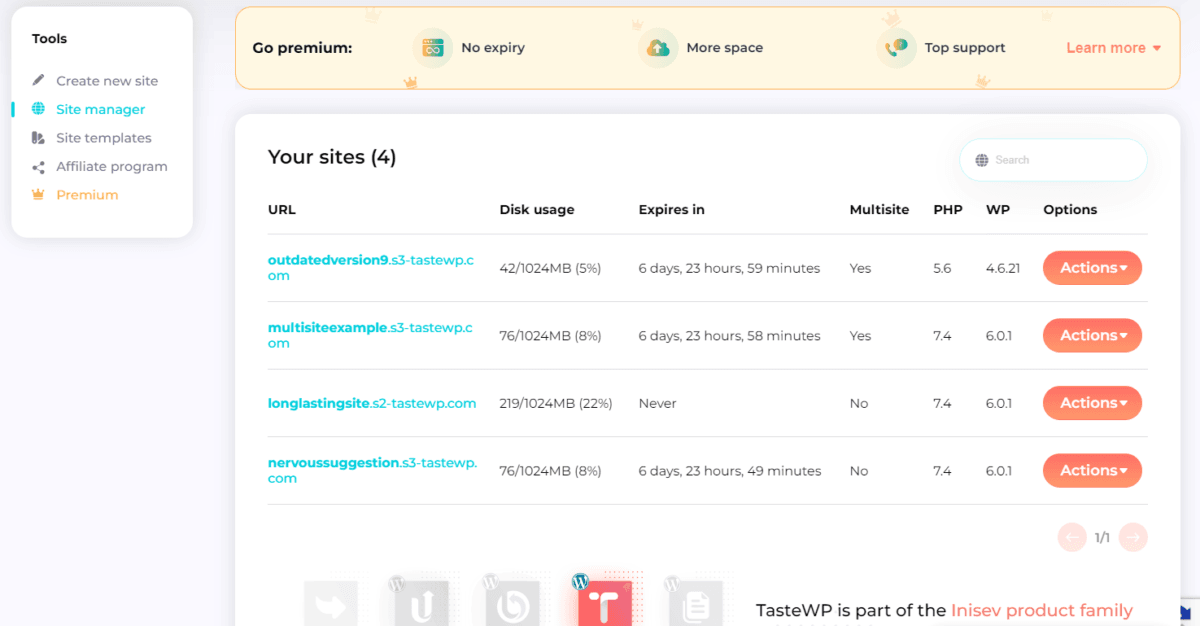The image size is (1200, 626).
Task: Click the magnifying glass in the search field
Action: coord(981,159)
